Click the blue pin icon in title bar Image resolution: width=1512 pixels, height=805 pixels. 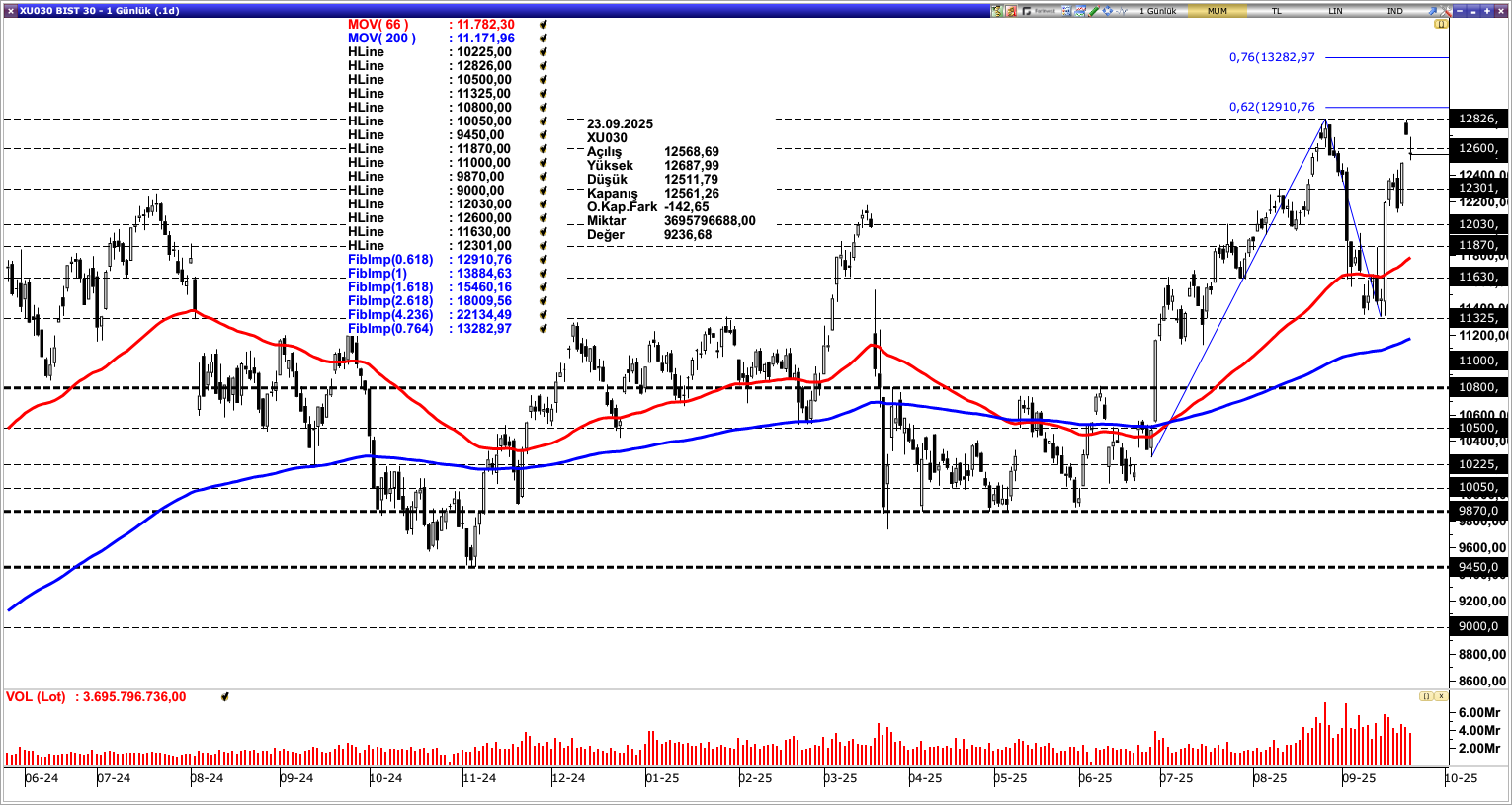(x=1432, y=11)
